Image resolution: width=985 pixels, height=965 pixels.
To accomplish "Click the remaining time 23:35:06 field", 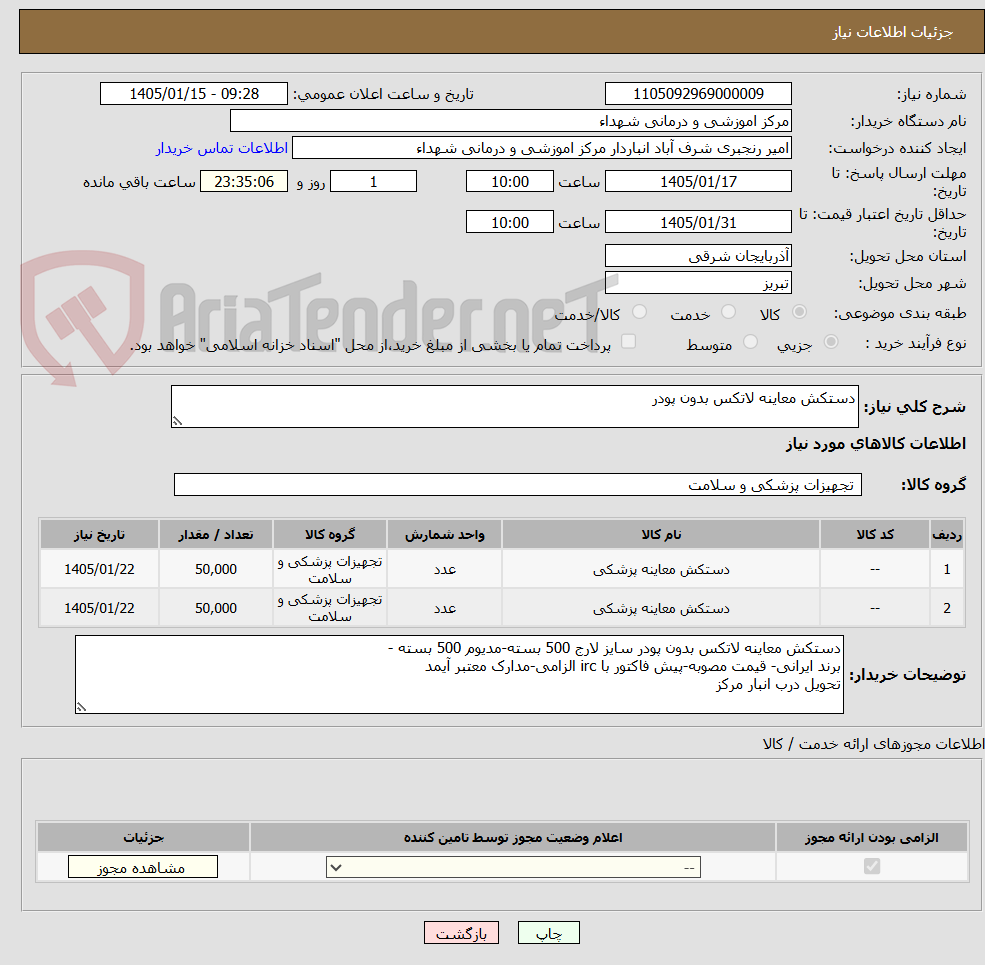I will point(244,182).
